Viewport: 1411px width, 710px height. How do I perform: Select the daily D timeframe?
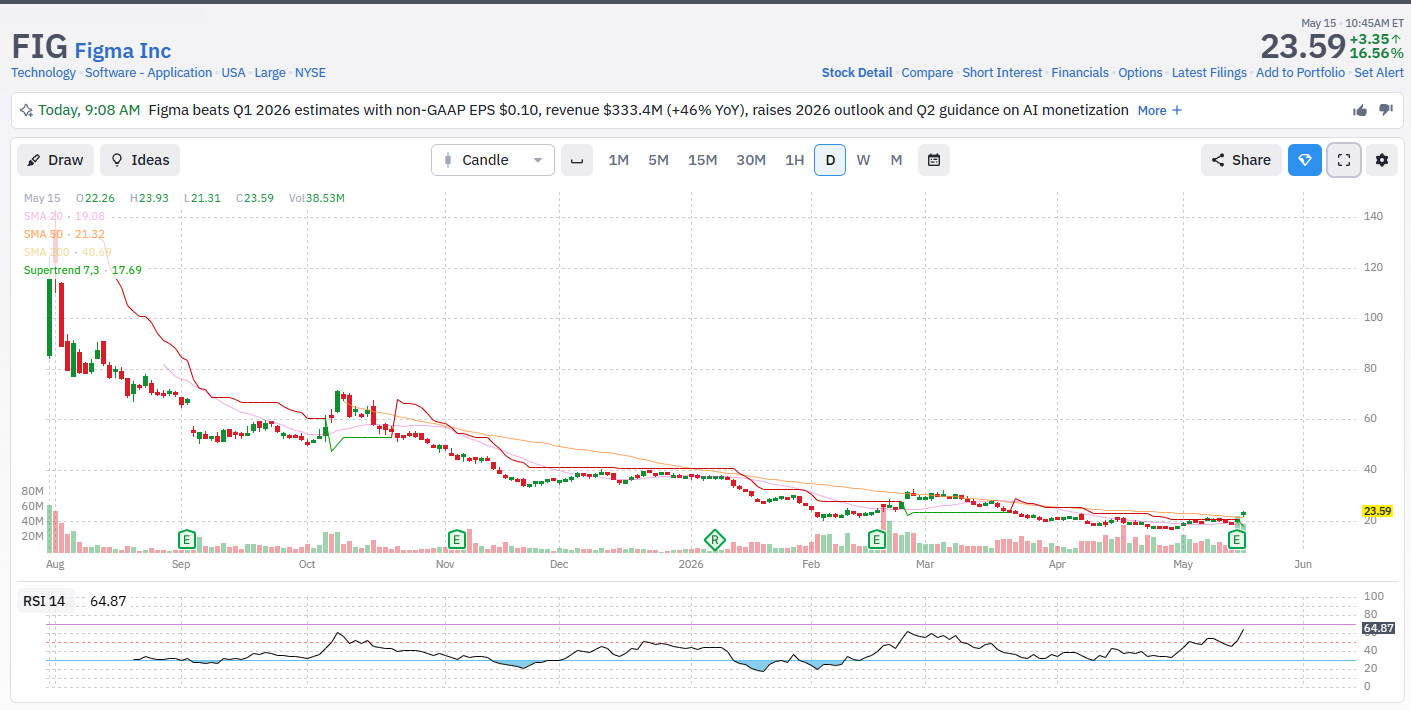coord(830,160)
